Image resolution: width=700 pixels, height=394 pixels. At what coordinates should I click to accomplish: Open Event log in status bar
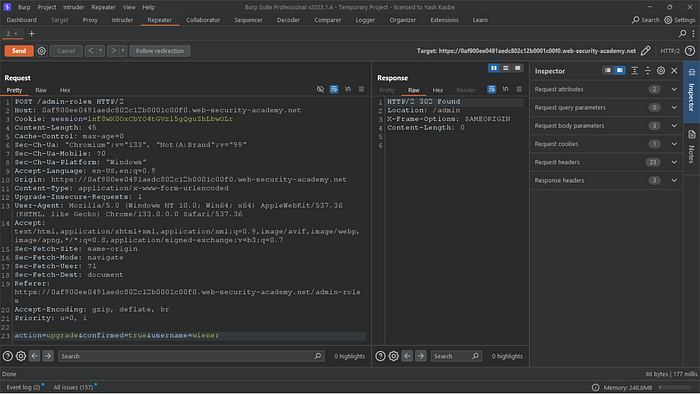(x=24, y=387)
